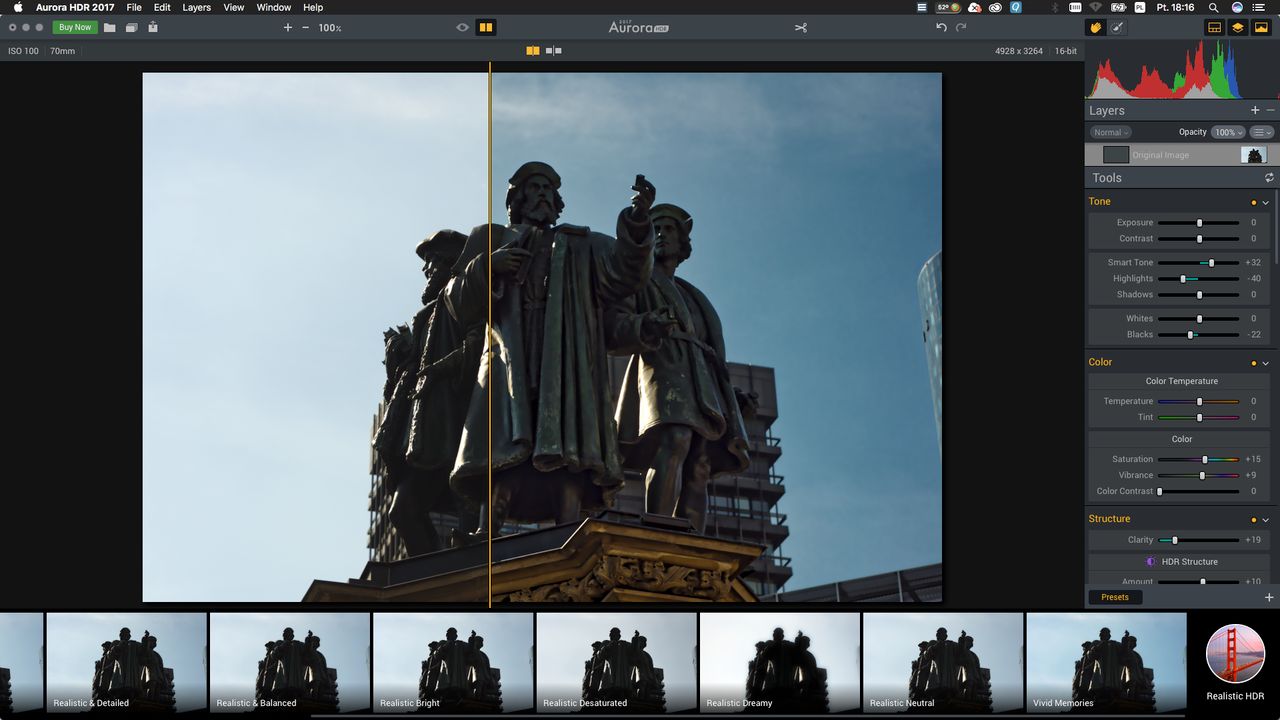
Task: Open the View menu
Action: [234, 7]
